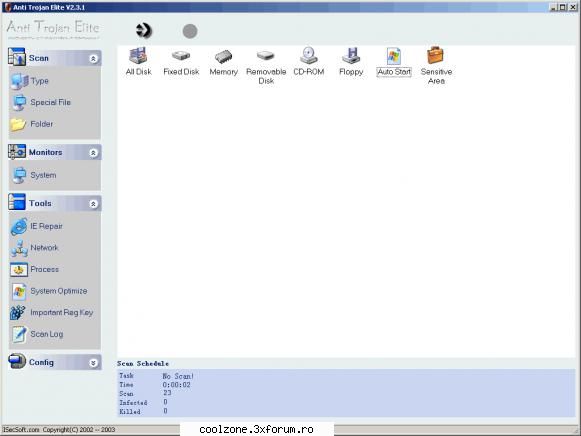Open Important Reg Key tool
The height and width of the screenshot is (436, 581).
(52, 313)
